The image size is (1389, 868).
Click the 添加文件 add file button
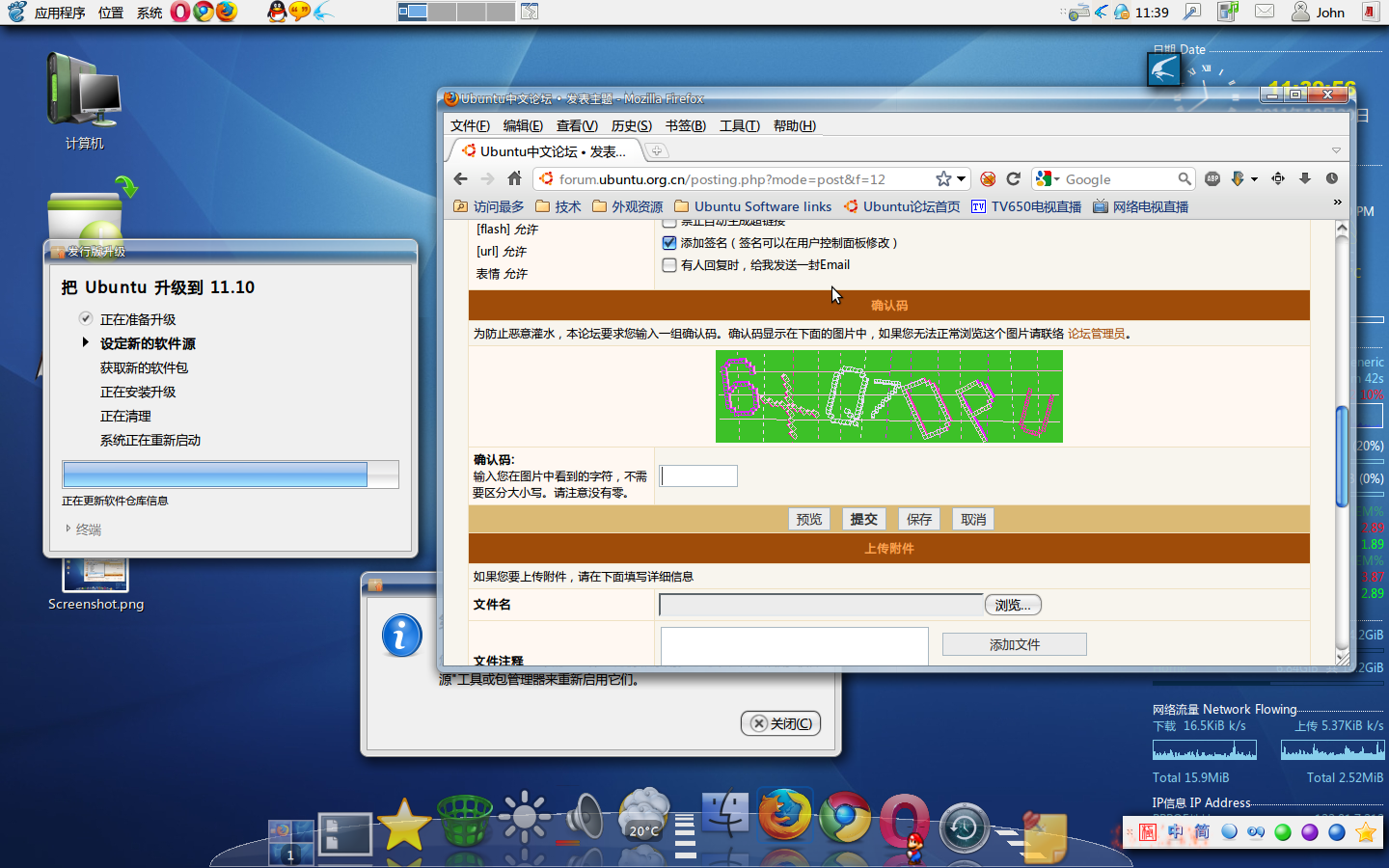tap(1015, 644)
